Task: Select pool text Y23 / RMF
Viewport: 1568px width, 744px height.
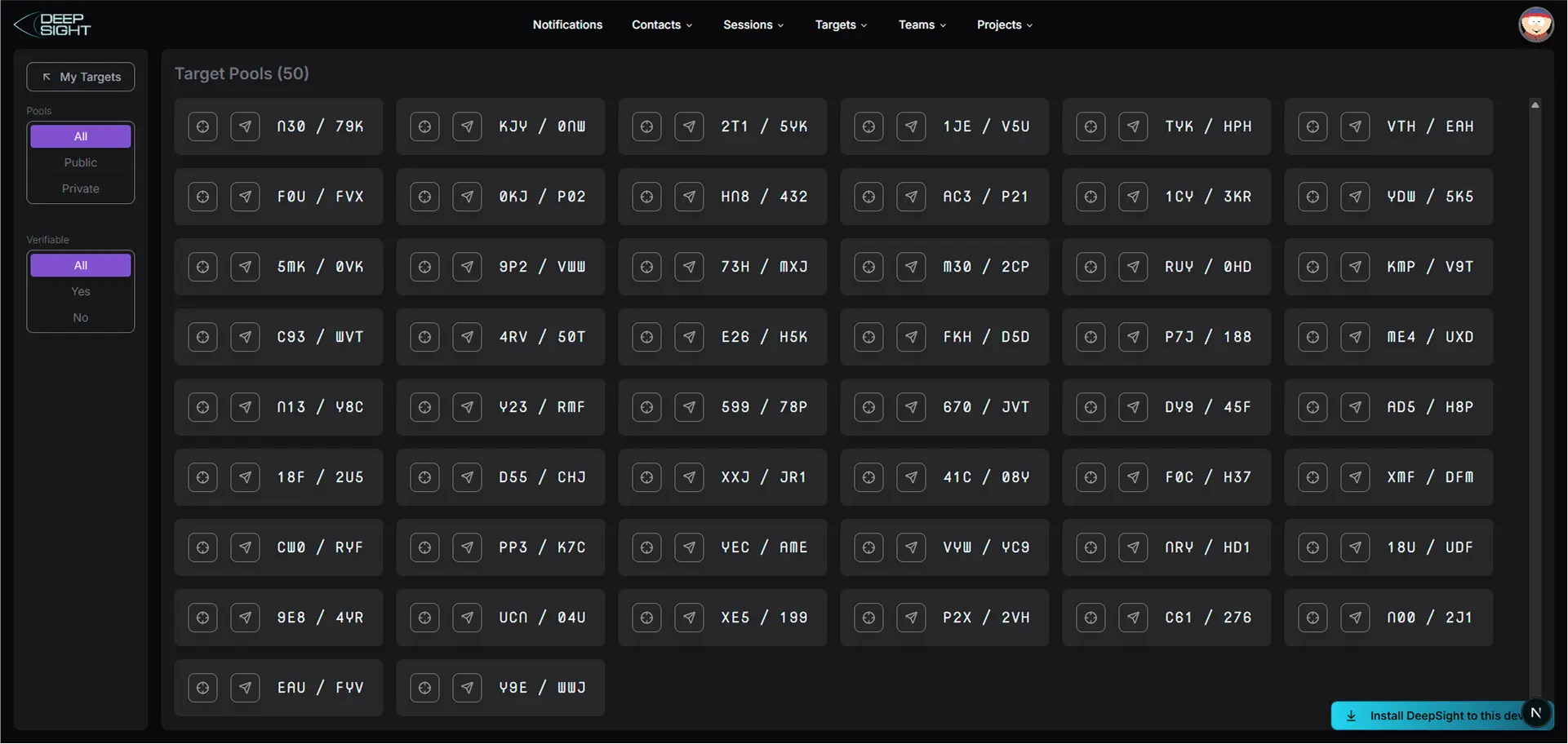Action: (543, 407)
